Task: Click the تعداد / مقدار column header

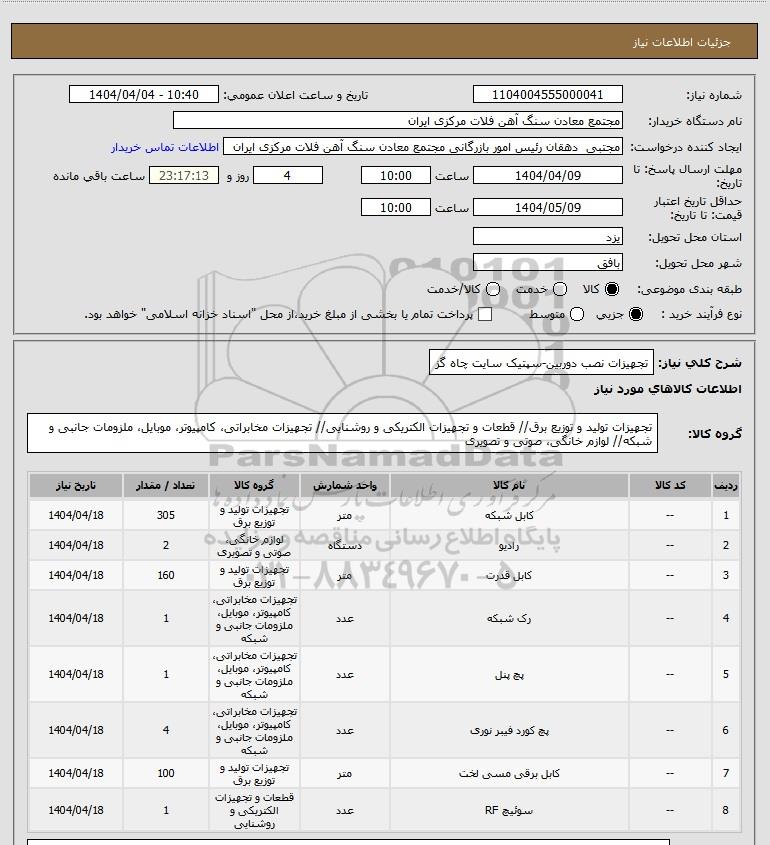Action: tap(165, 486)
